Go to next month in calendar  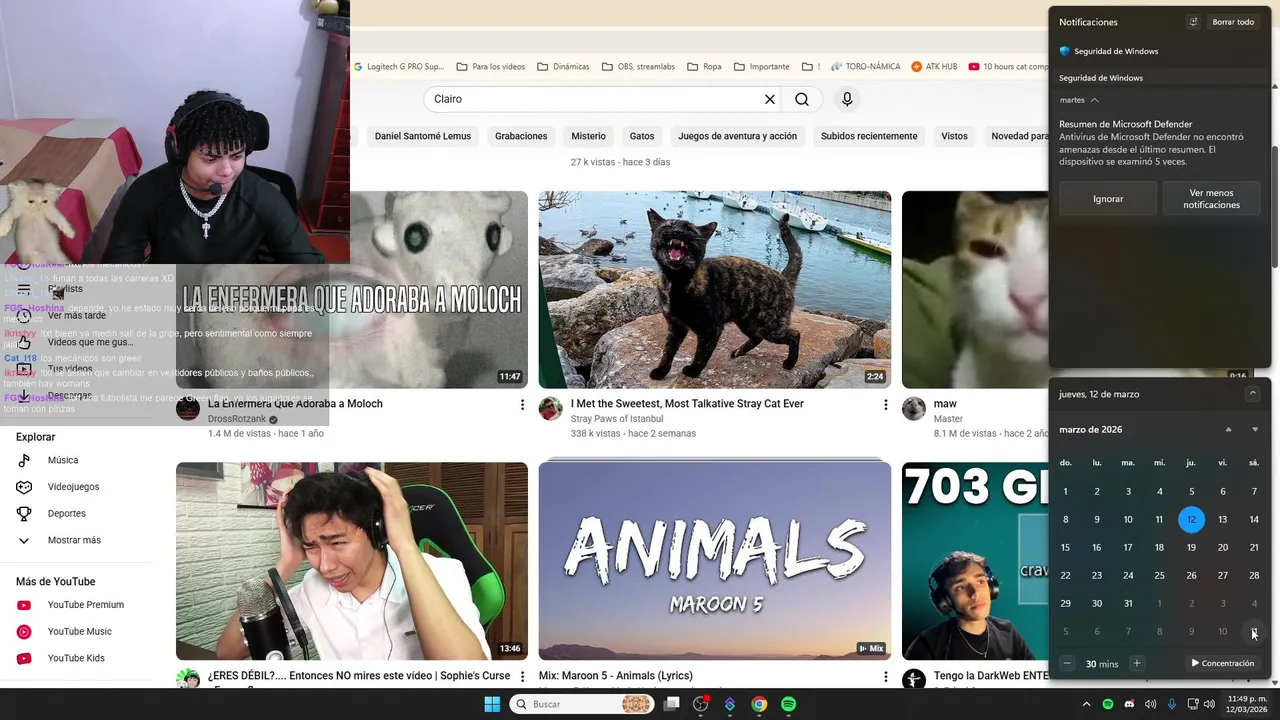tap(1255, 429)
